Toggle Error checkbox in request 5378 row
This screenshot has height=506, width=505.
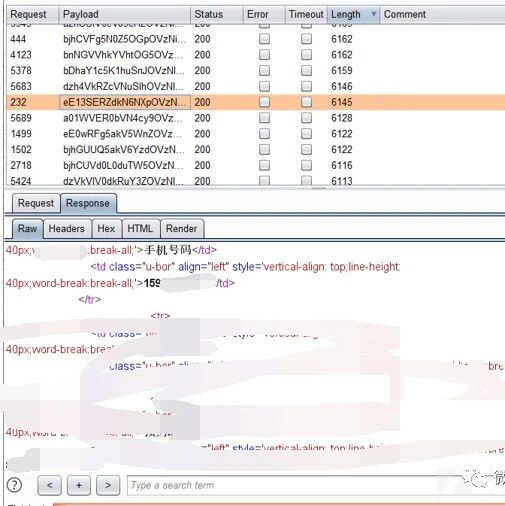264,70
